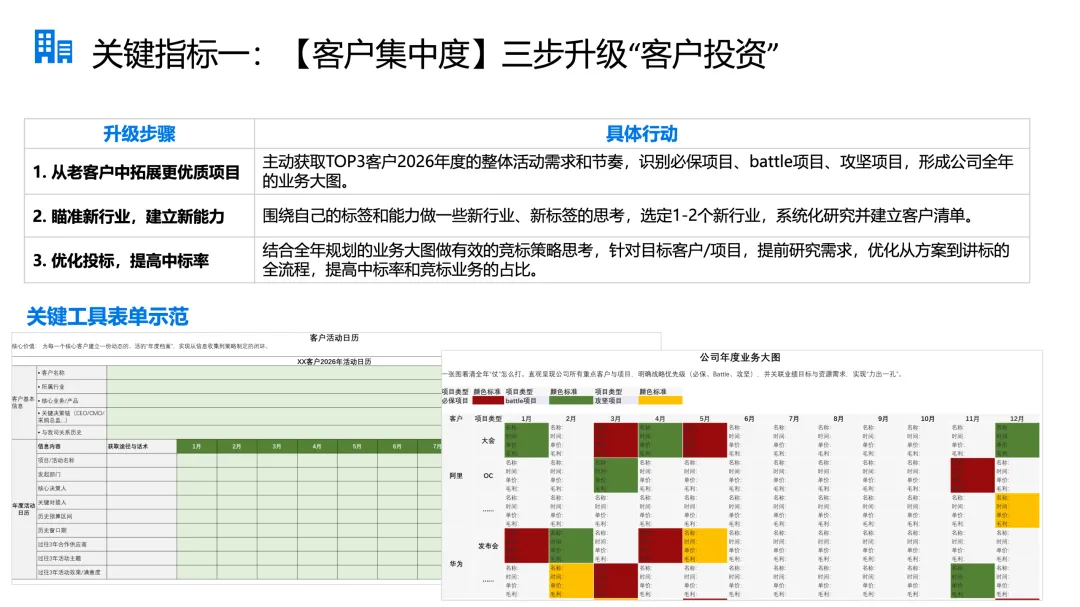1080x607 pixels.
Task: Click the '客户' column header in business map
Action: click(x=456, y=418)
